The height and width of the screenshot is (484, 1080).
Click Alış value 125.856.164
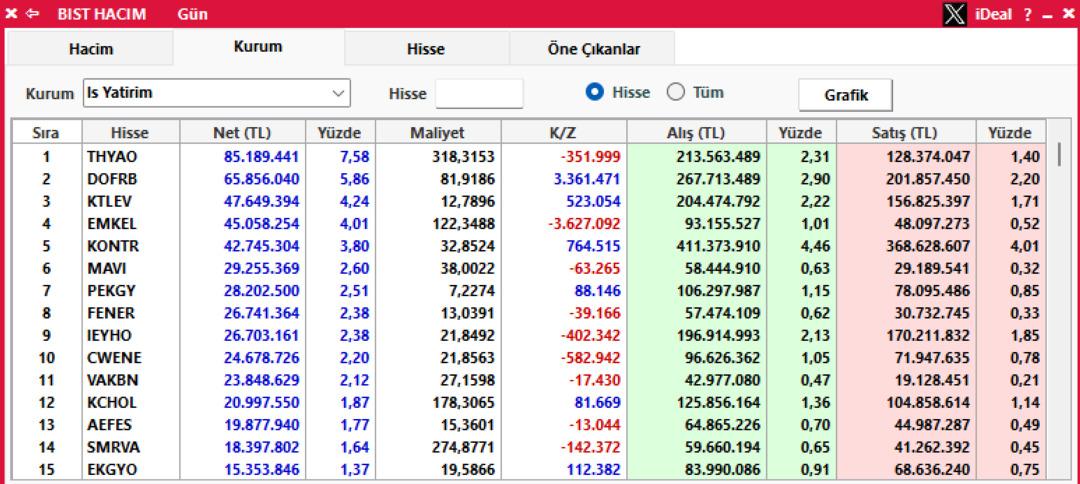point(721,403)
